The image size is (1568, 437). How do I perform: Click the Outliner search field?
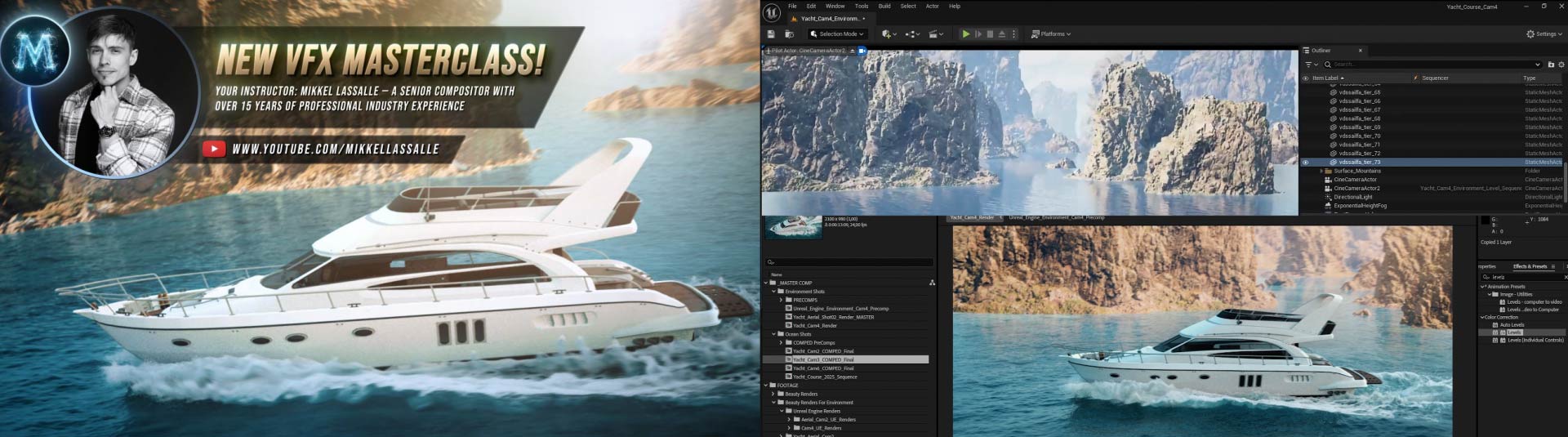(1432, 65)
